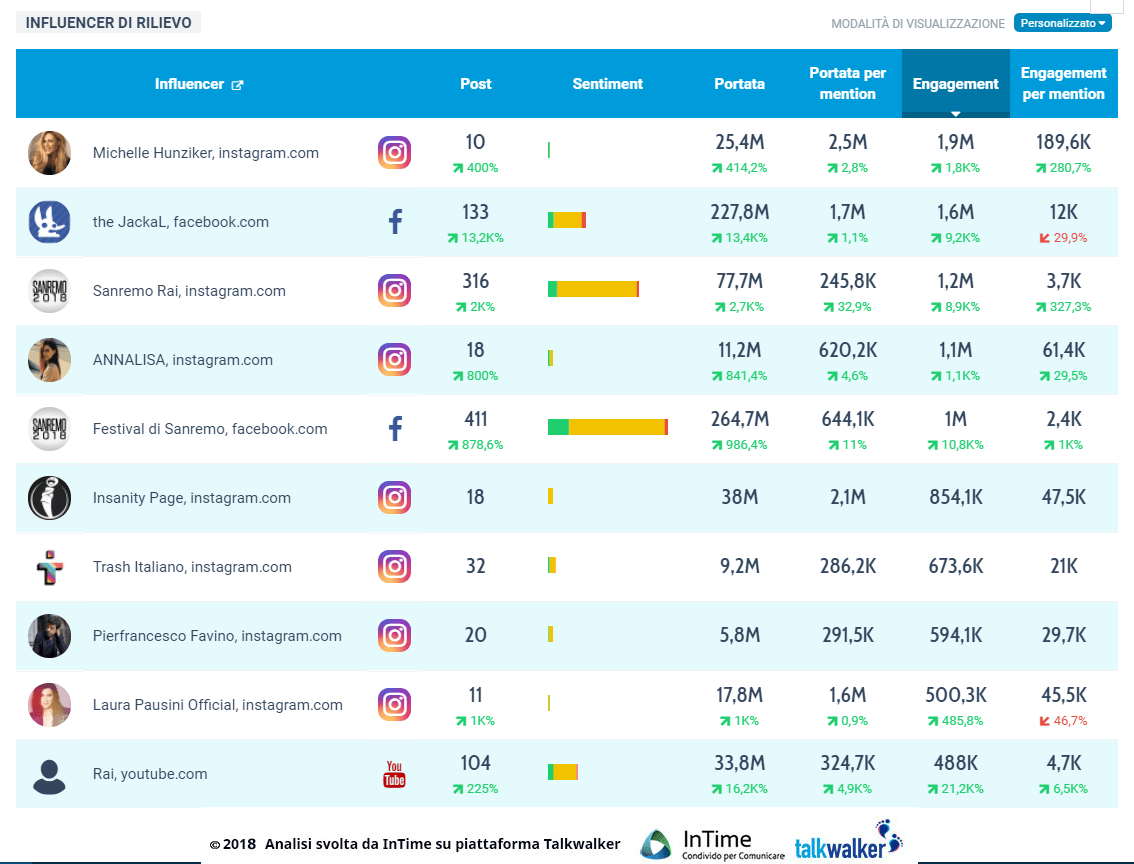Screen dimensions: 1134x864
Task: Click Instagram icon in Insanity Page row
Action: pyautogui.click(x=394, y=497)
